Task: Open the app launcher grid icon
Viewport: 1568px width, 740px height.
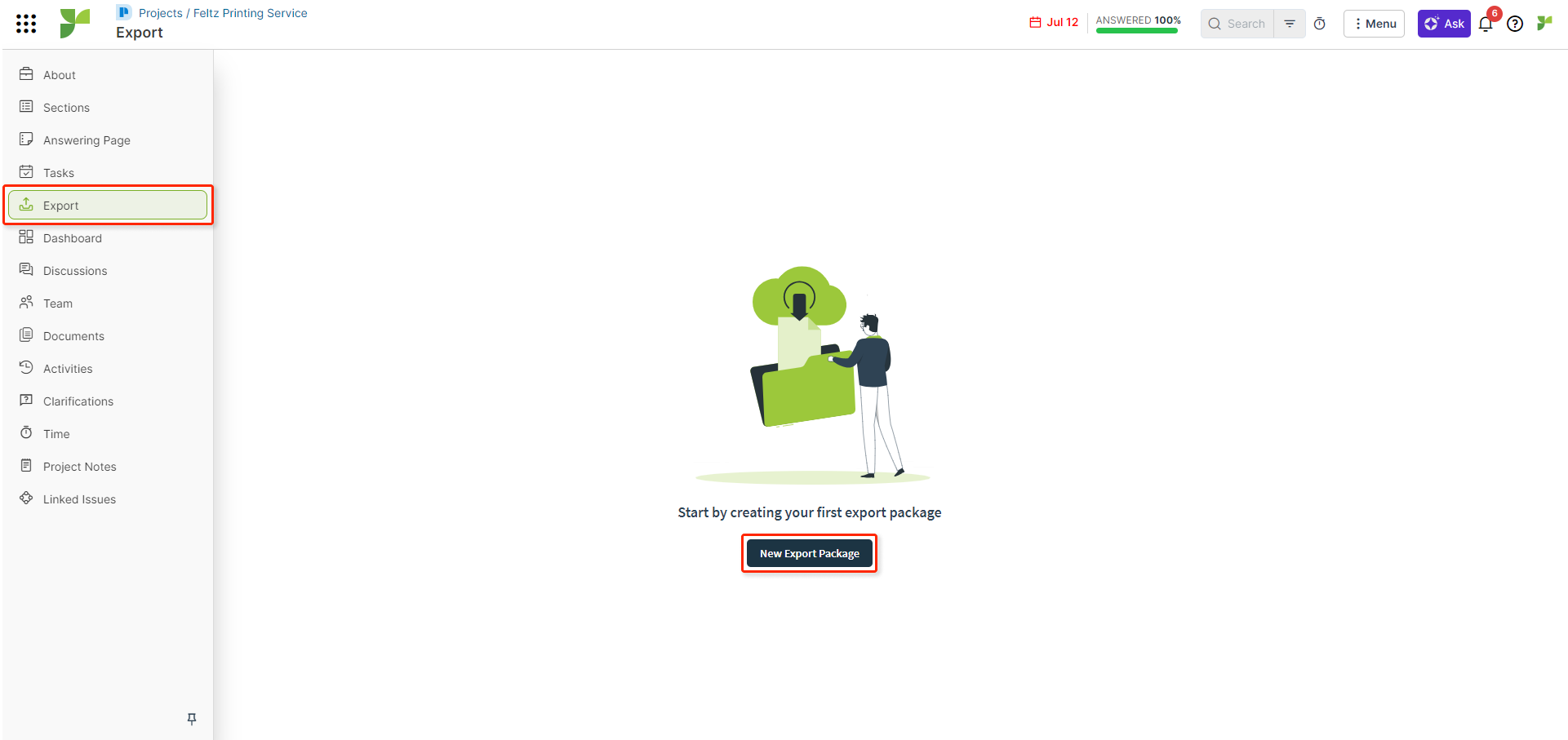Action: click(x=26, y=24)
